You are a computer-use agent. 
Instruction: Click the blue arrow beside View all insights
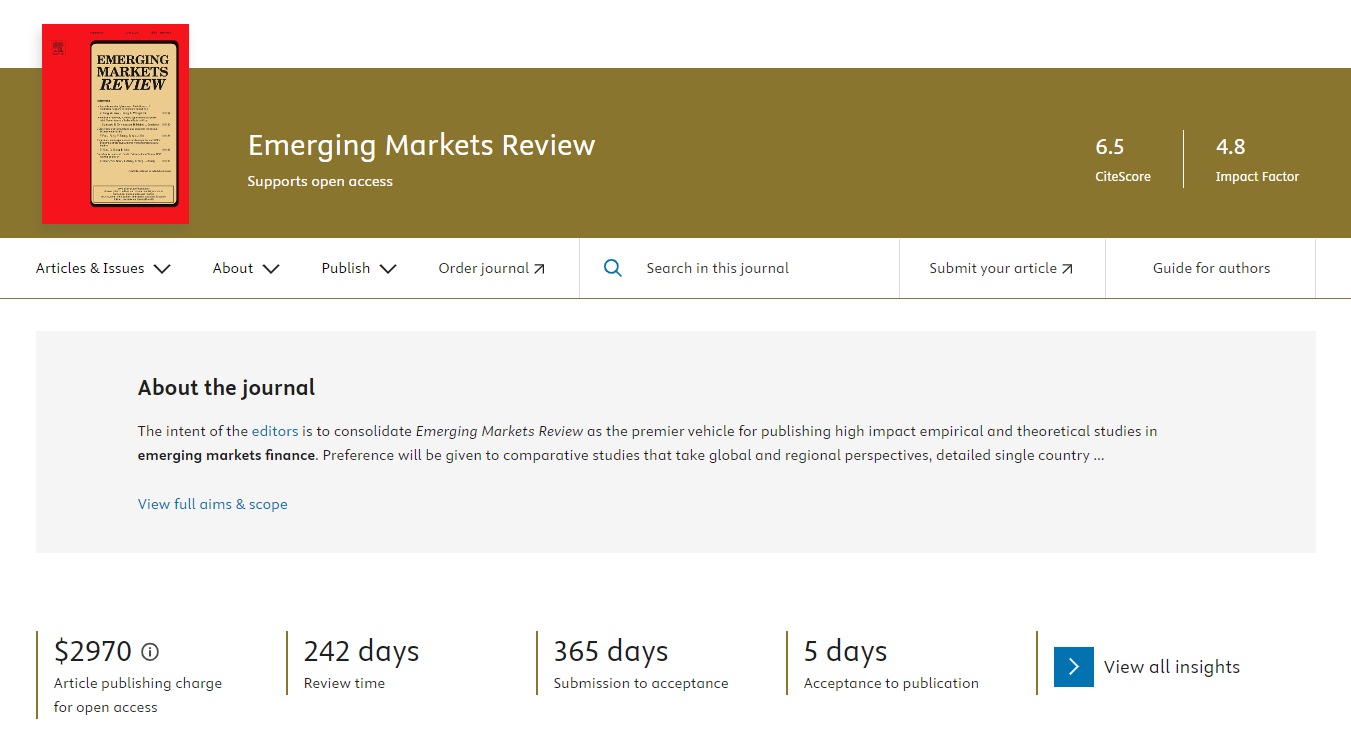[1074, 667]
